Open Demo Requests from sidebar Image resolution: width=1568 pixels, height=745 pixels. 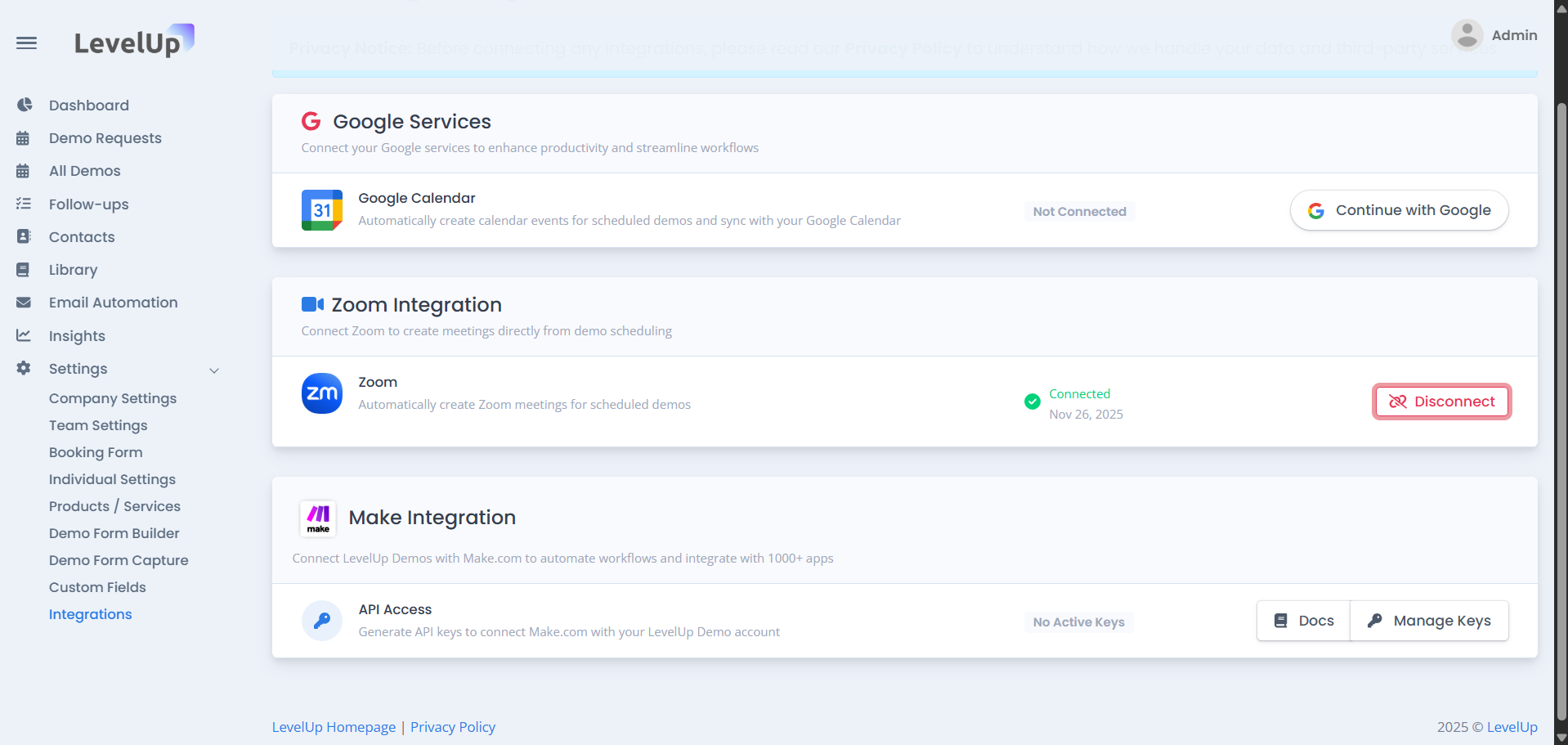point(105,138)
